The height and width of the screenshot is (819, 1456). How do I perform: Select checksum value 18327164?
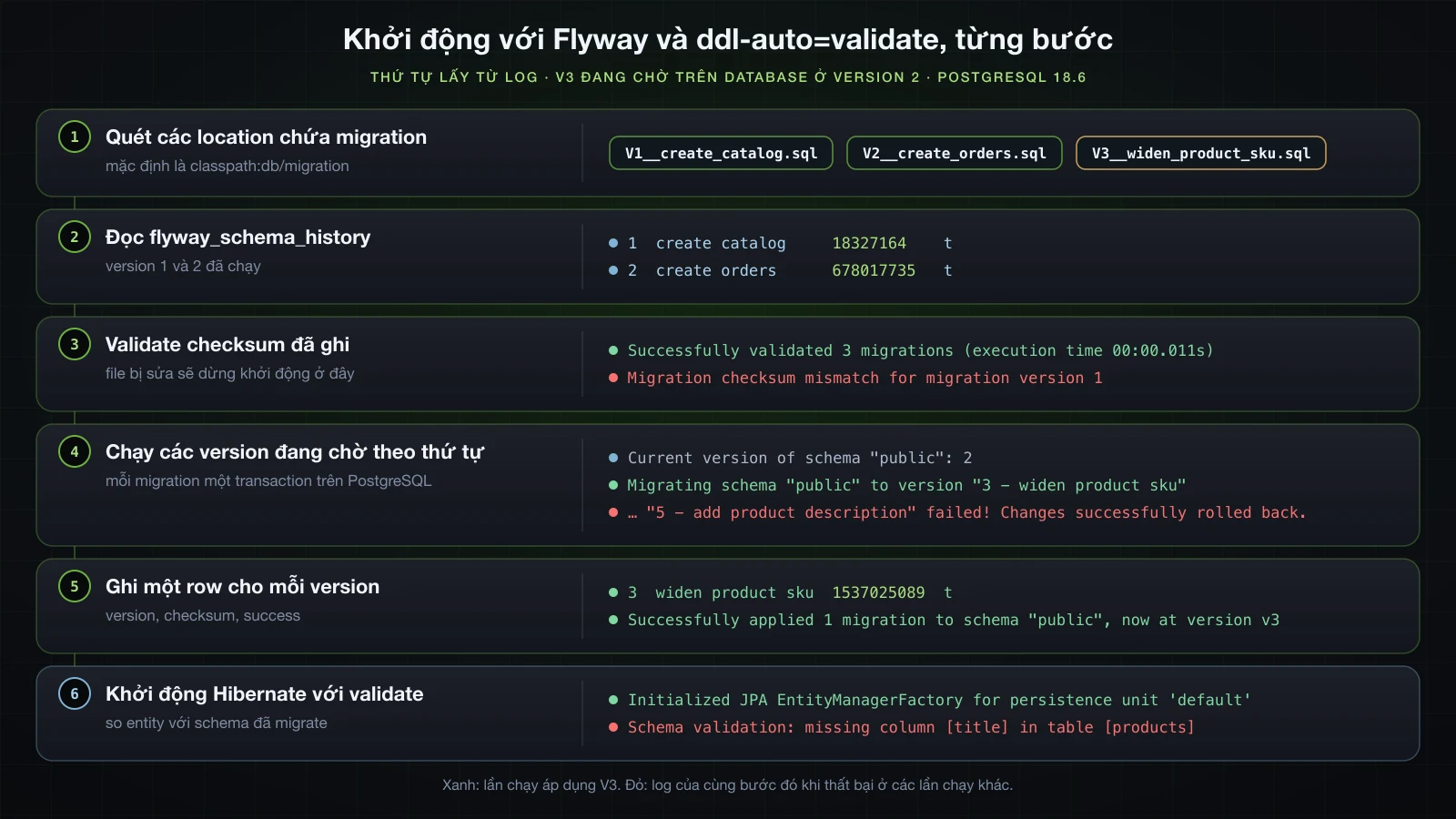869,243
